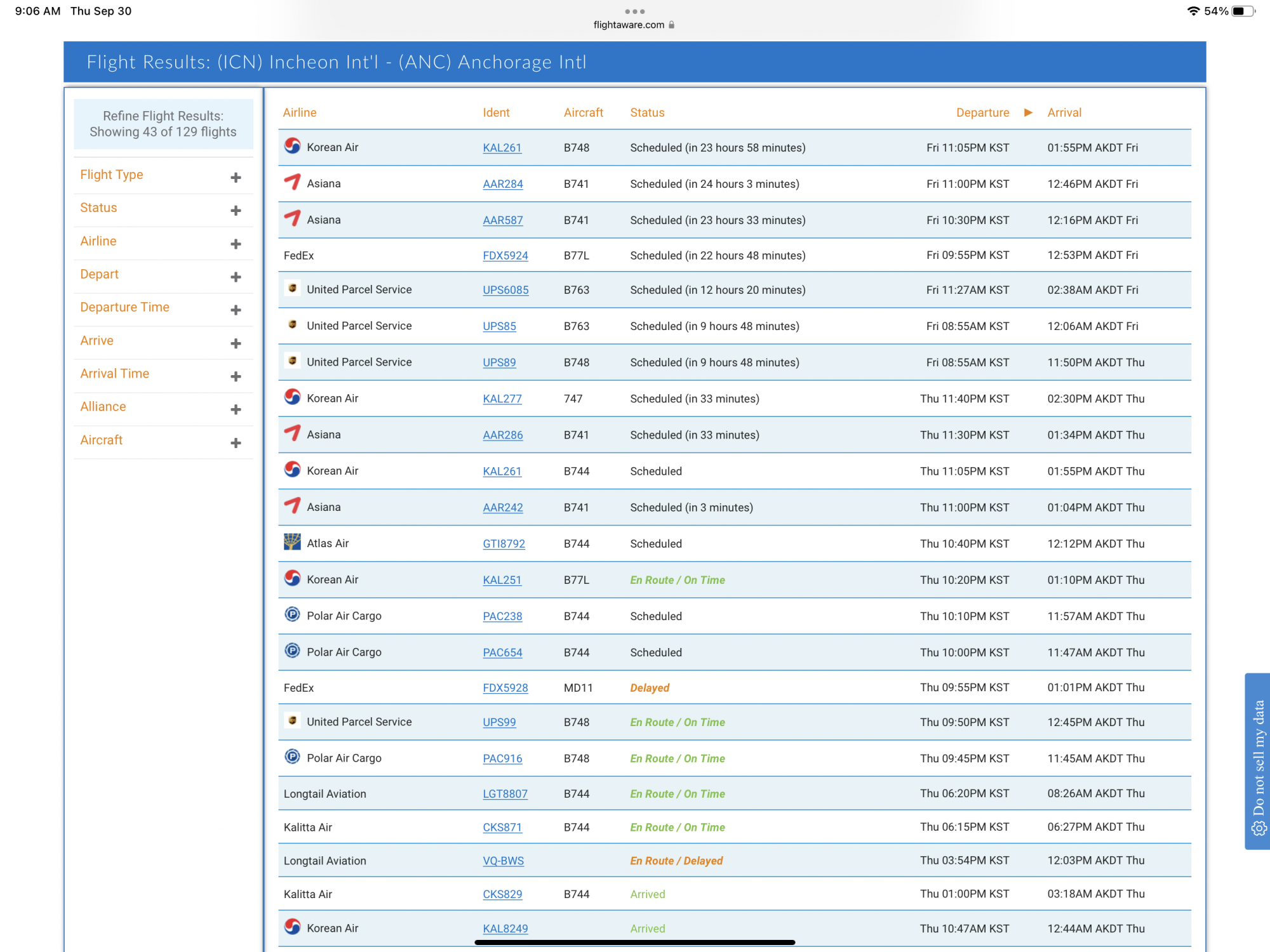Viewport: 1270px width, 952px height.
Task: Click 'MD11' aircraft type cell
Action: (x=578, y=688)
